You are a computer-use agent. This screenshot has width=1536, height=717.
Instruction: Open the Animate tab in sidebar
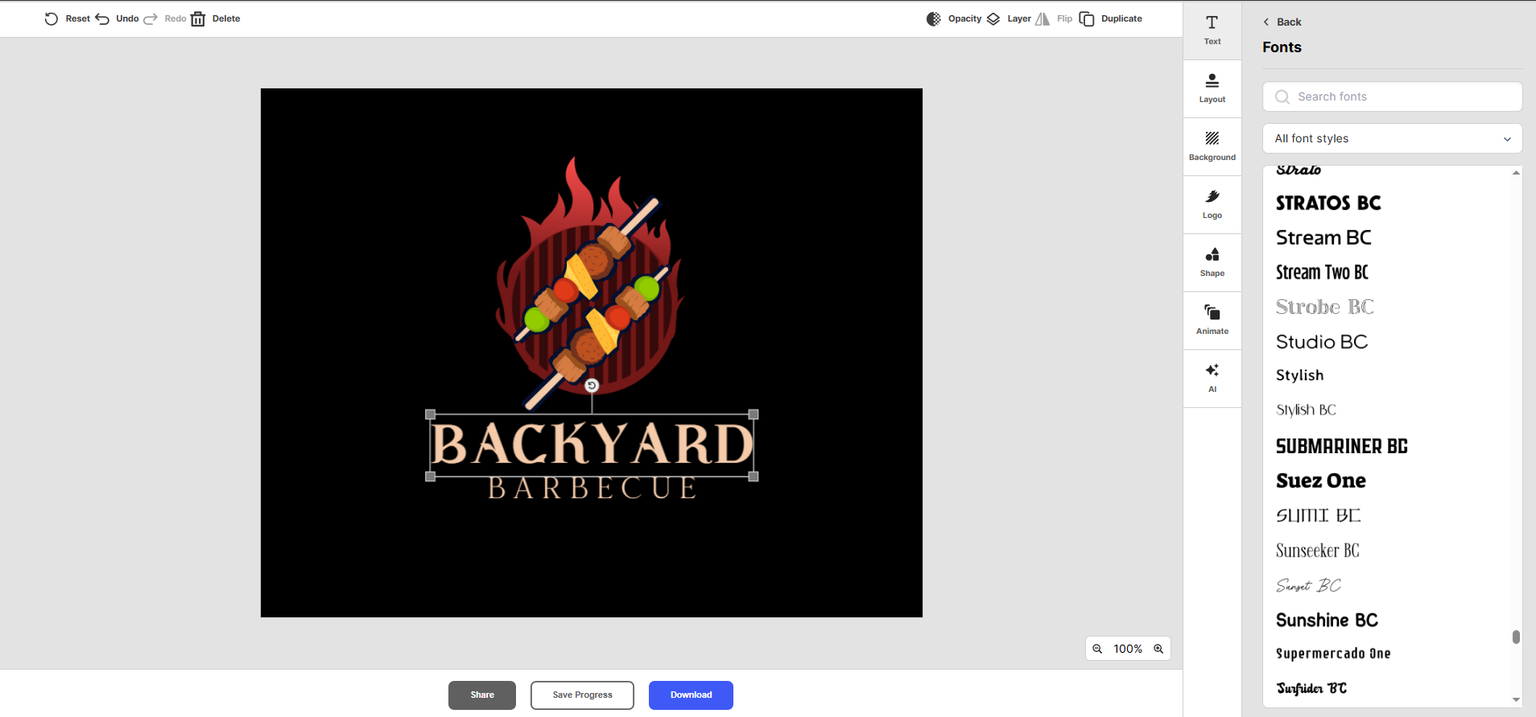coord(1212,320)
